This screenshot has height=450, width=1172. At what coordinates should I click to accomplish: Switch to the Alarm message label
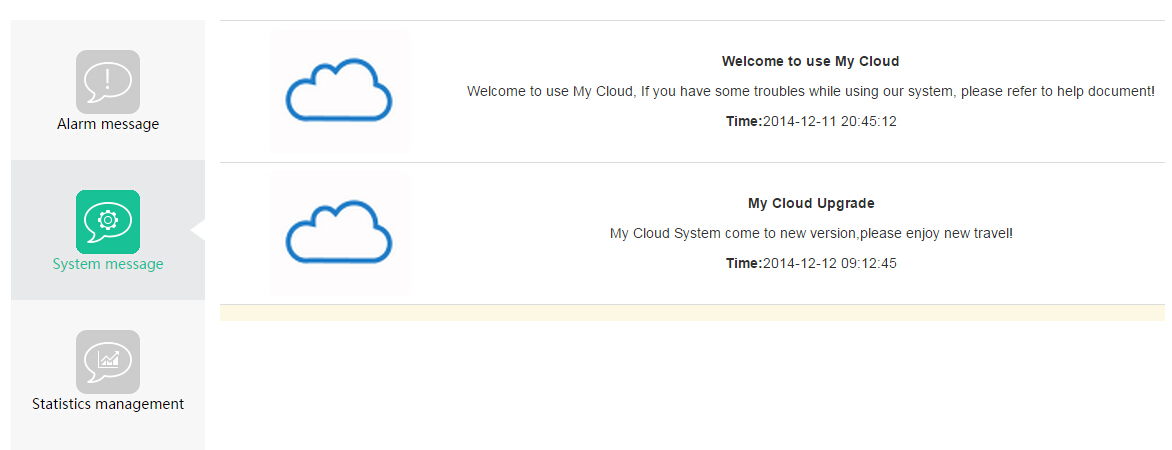(x=108, y=124)
